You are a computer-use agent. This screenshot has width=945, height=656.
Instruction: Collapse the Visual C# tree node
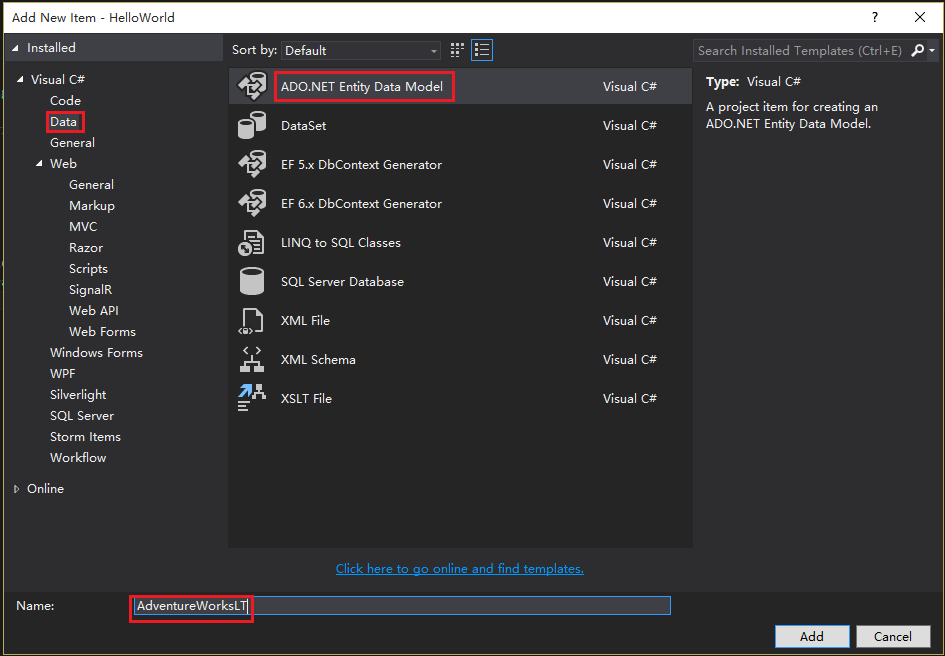click(20, 80)
